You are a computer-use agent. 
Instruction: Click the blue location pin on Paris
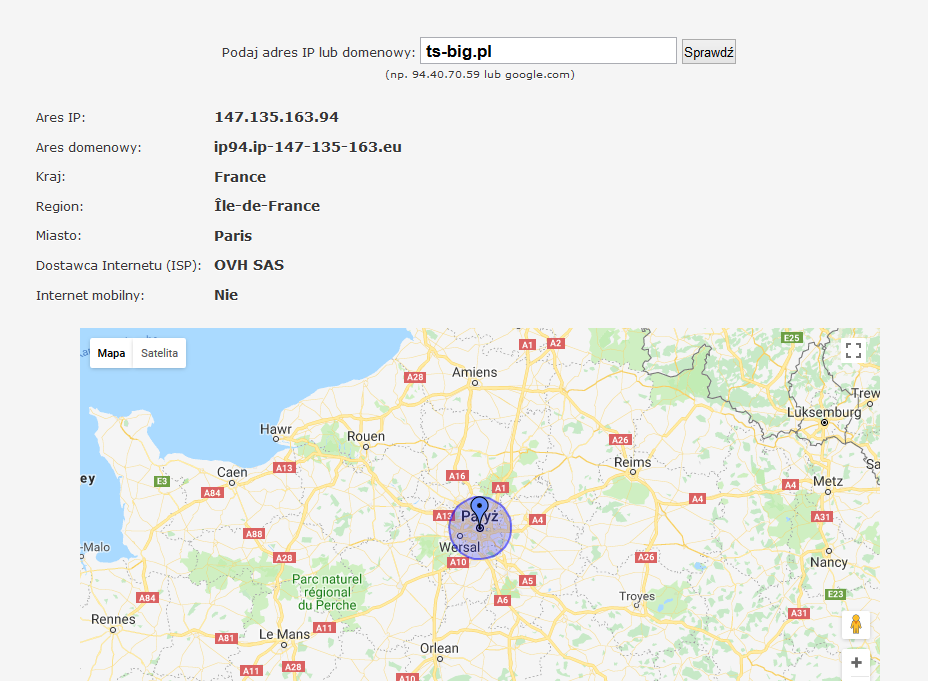(480, 508)
